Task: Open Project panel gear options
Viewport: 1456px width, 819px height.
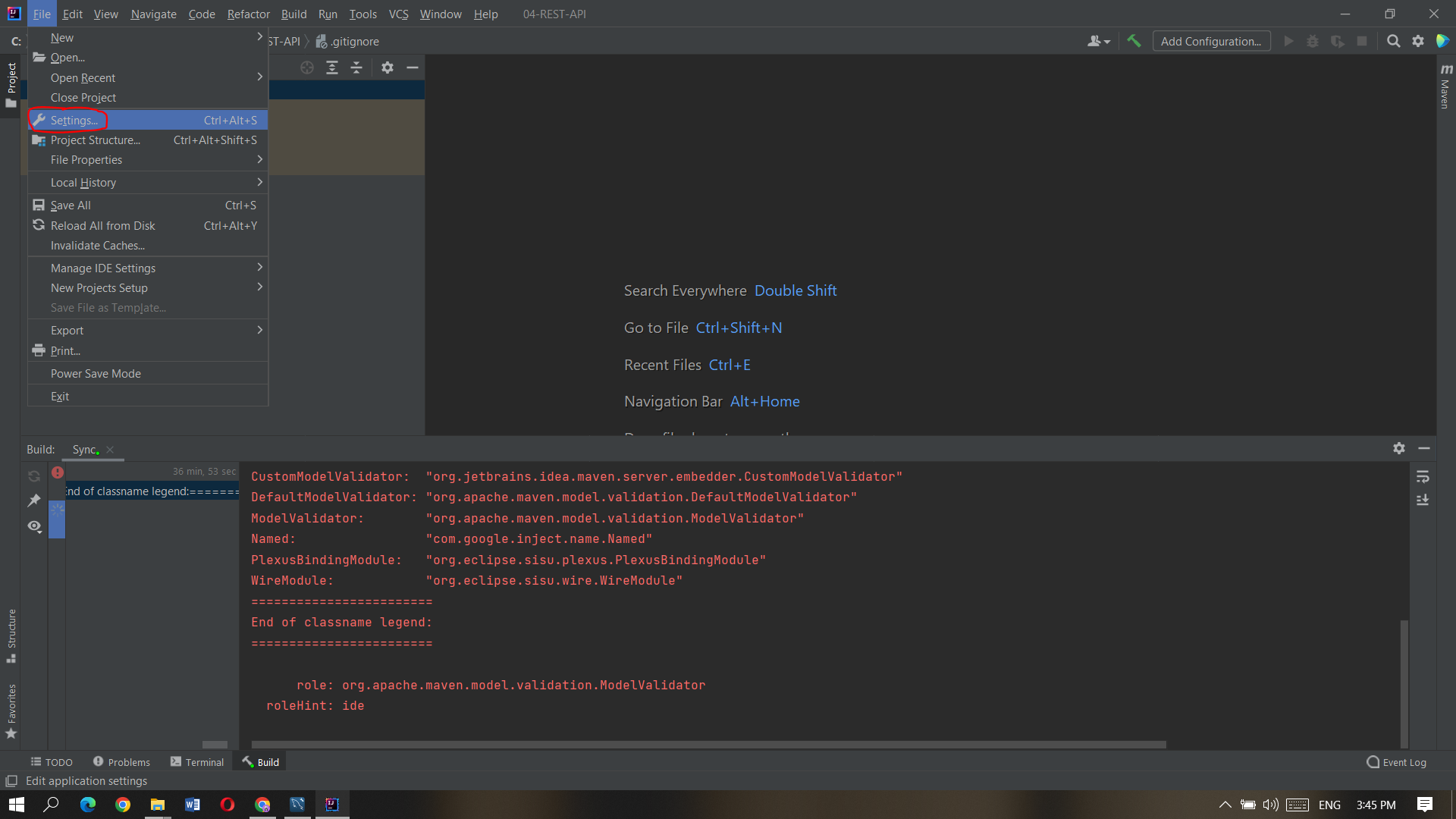Action: 388,67
